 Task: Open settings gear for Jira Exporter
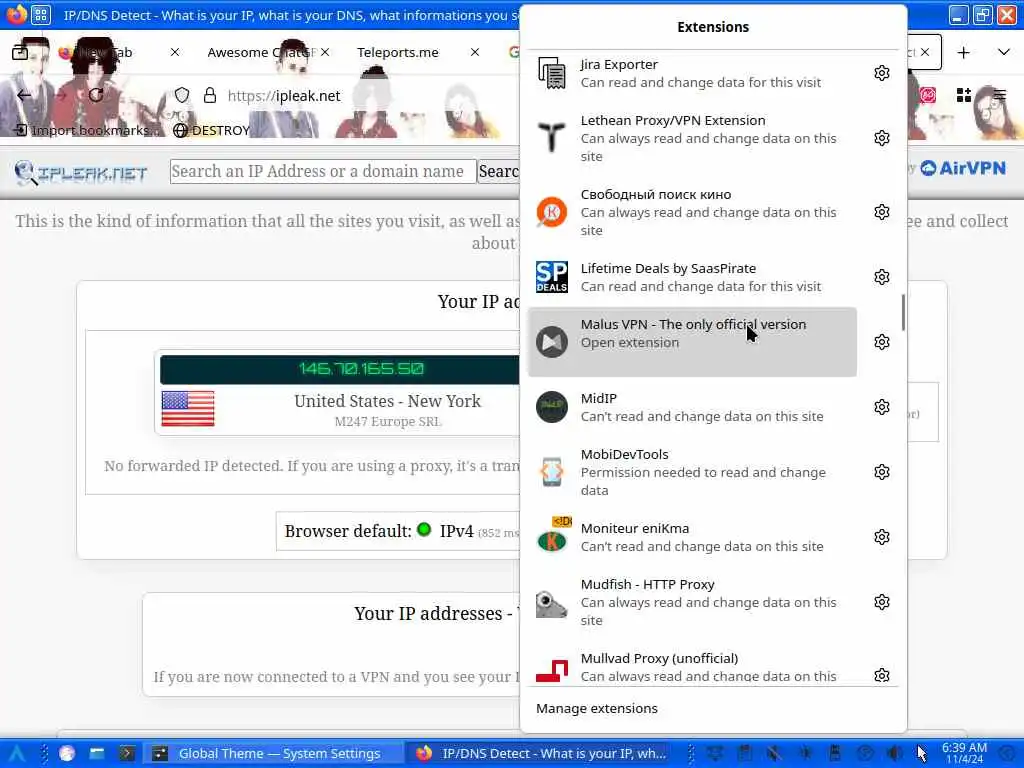point(882,73)
